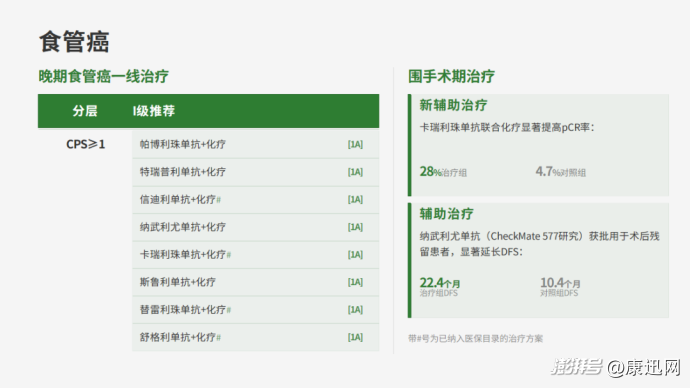Click card title 辅助治疗

point(446,214)
